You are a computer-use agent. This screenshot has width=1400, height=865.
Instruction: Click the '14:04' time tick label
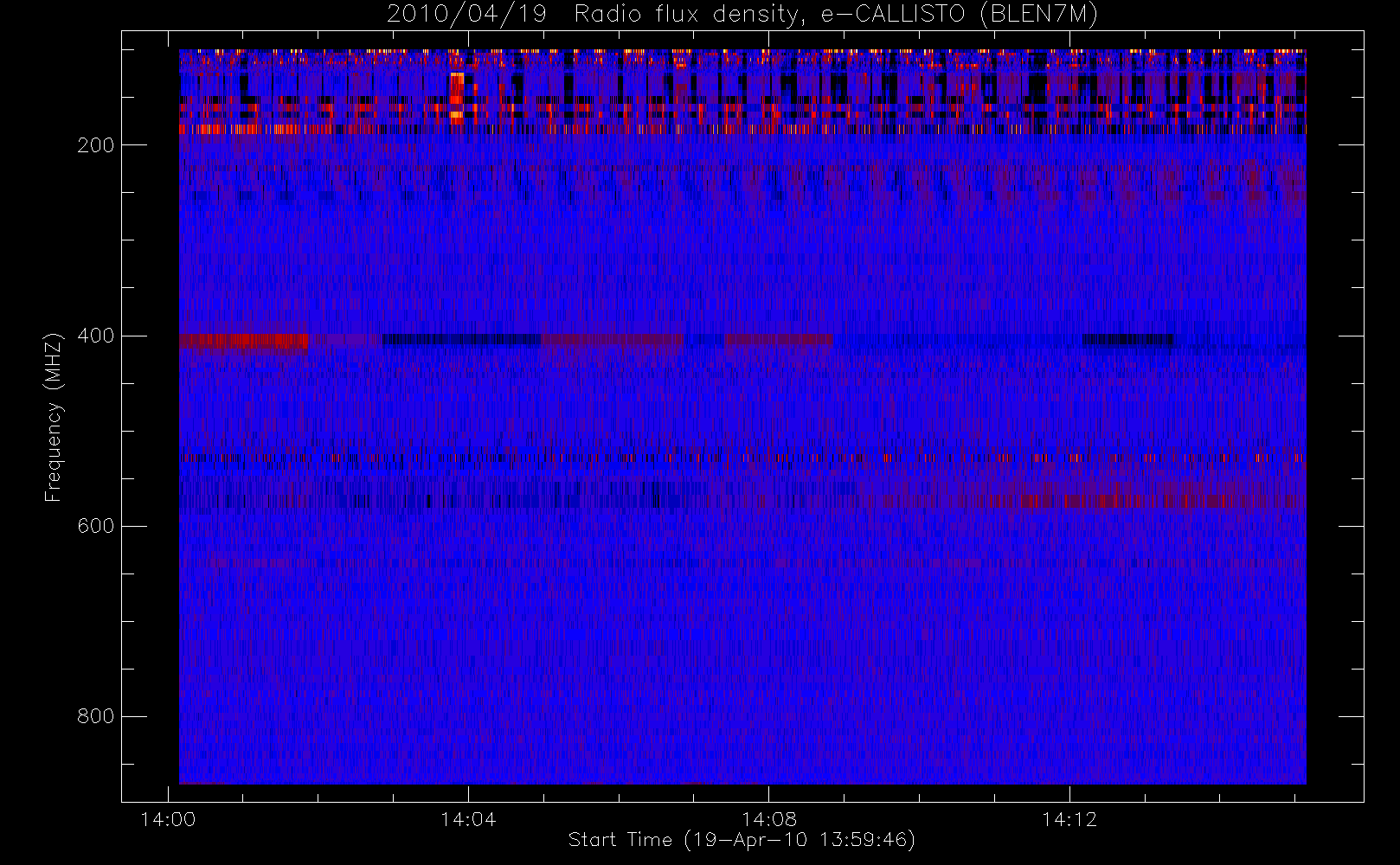click(x=468, y=818)
